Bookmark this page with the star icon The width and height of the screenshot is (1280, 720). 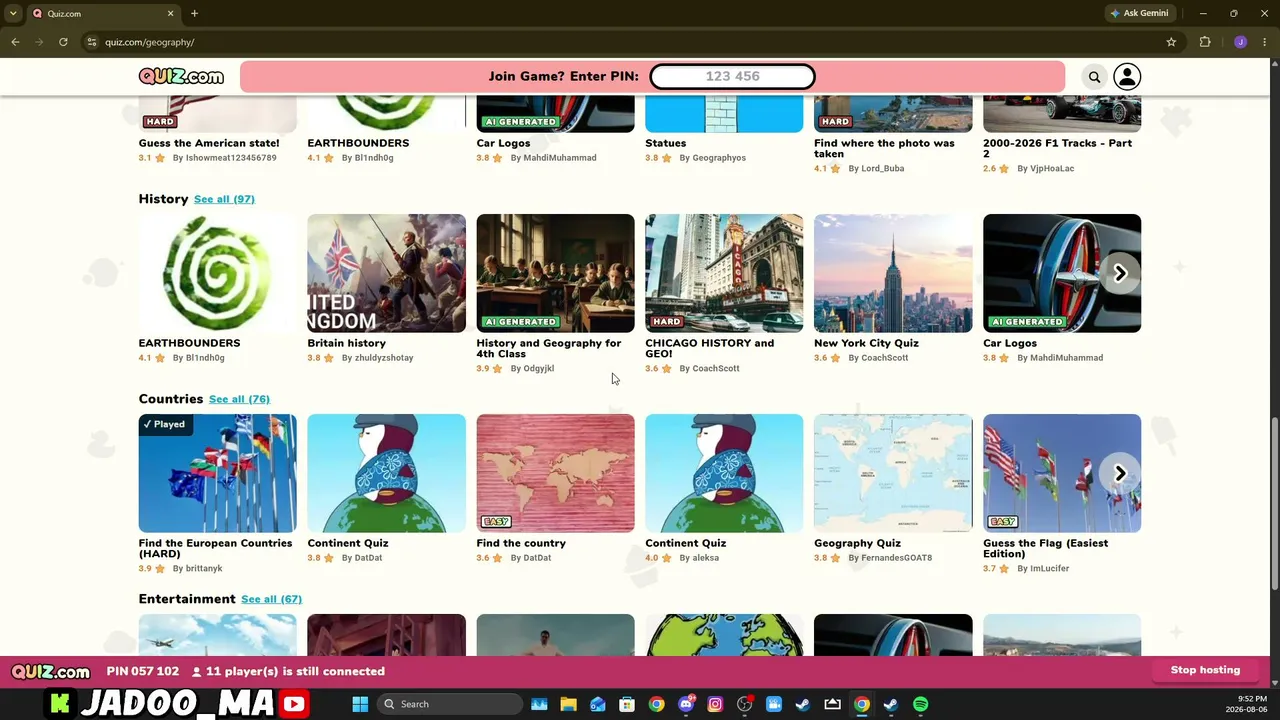tap(1171, 42)
